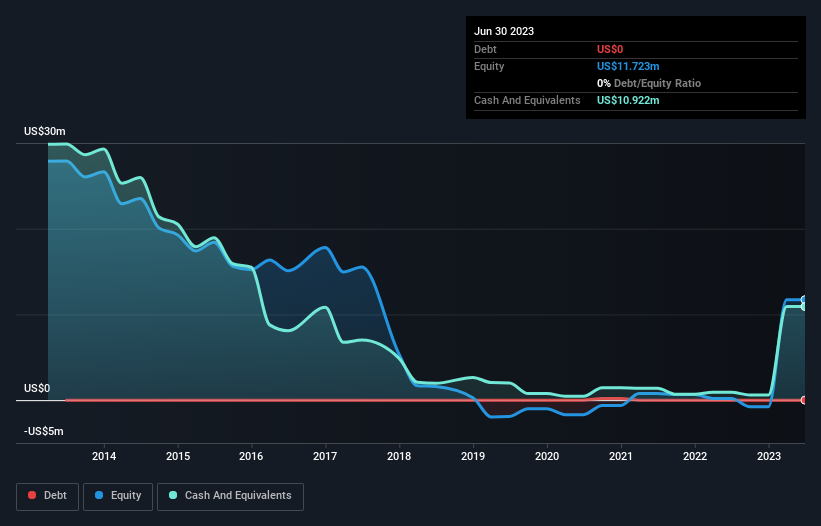The width and height of the screenshot is (821, 526).
Task: Click the -US$5m y-axis label
Action: 43,431
